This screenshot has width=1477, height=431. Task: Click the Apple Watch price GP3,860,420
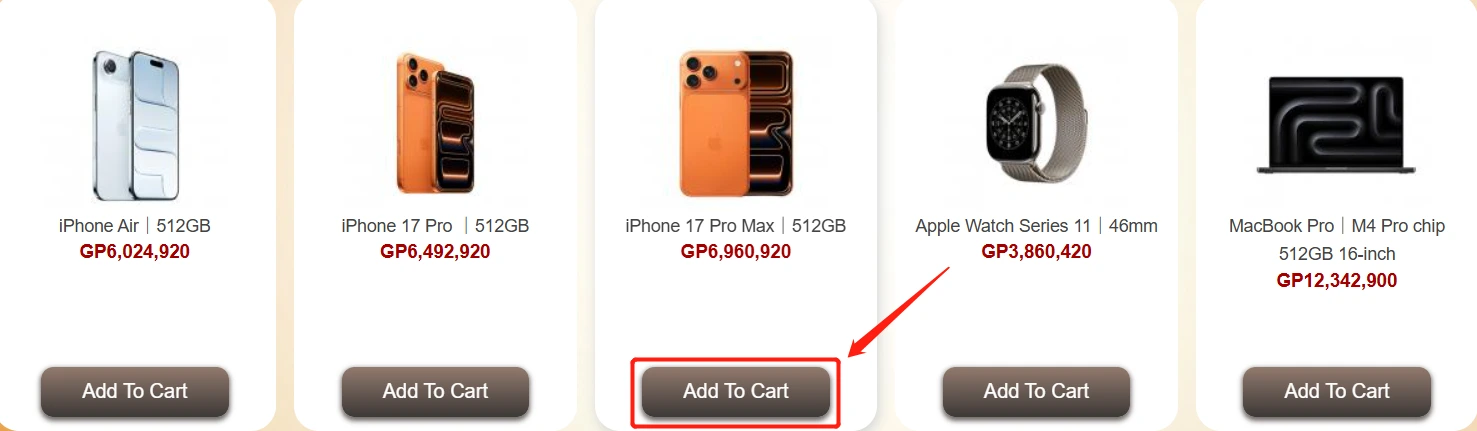coord(1036,252)
